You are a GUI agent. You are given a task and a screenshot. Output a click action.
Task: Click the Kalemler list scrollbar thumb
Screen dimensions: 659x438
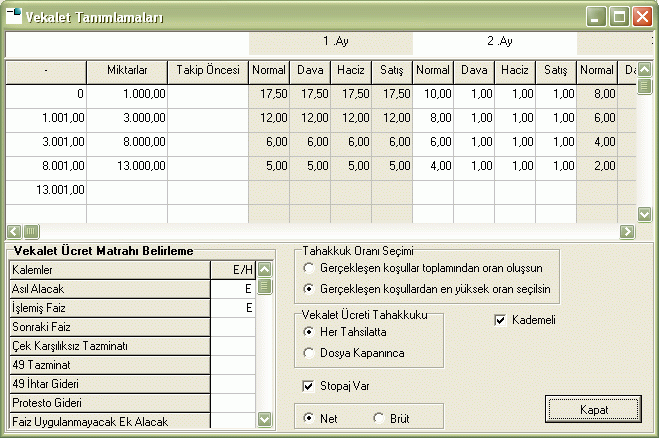pos(264,286)
